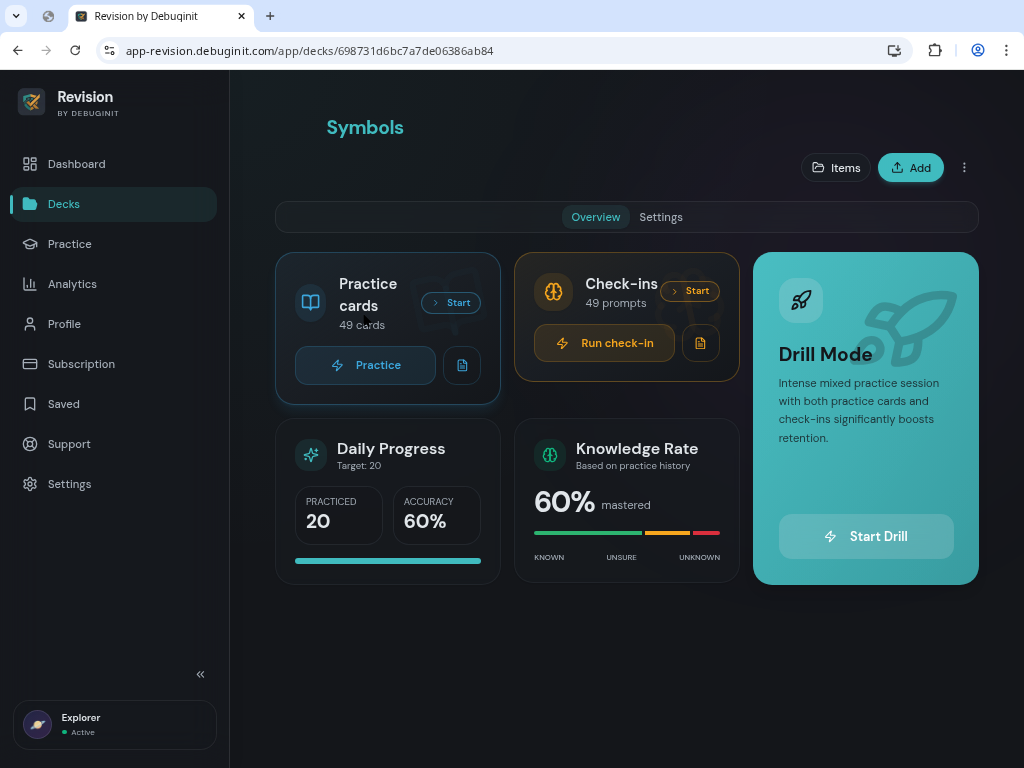This screenshot has height=768, width=1024.
Task: Open the Practice cards document icon button
Action: tap(462, 366)
